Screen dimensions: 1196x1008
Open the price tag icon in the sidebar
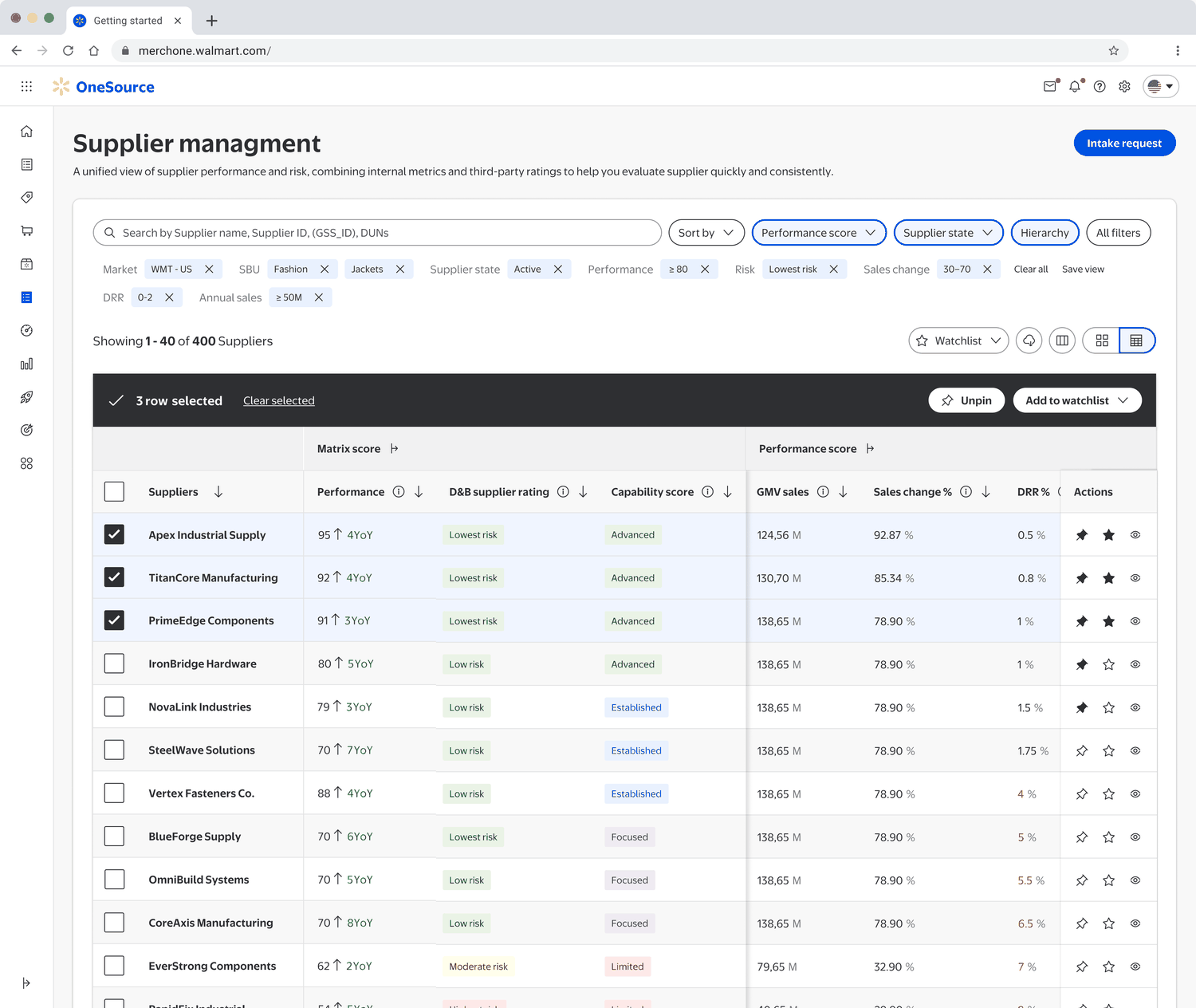26,198
